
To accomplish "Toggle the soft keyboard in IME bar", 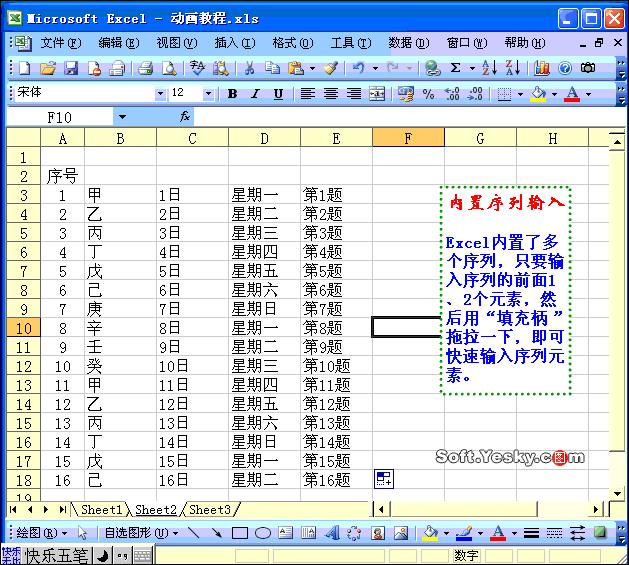I will tap(142, 556).
